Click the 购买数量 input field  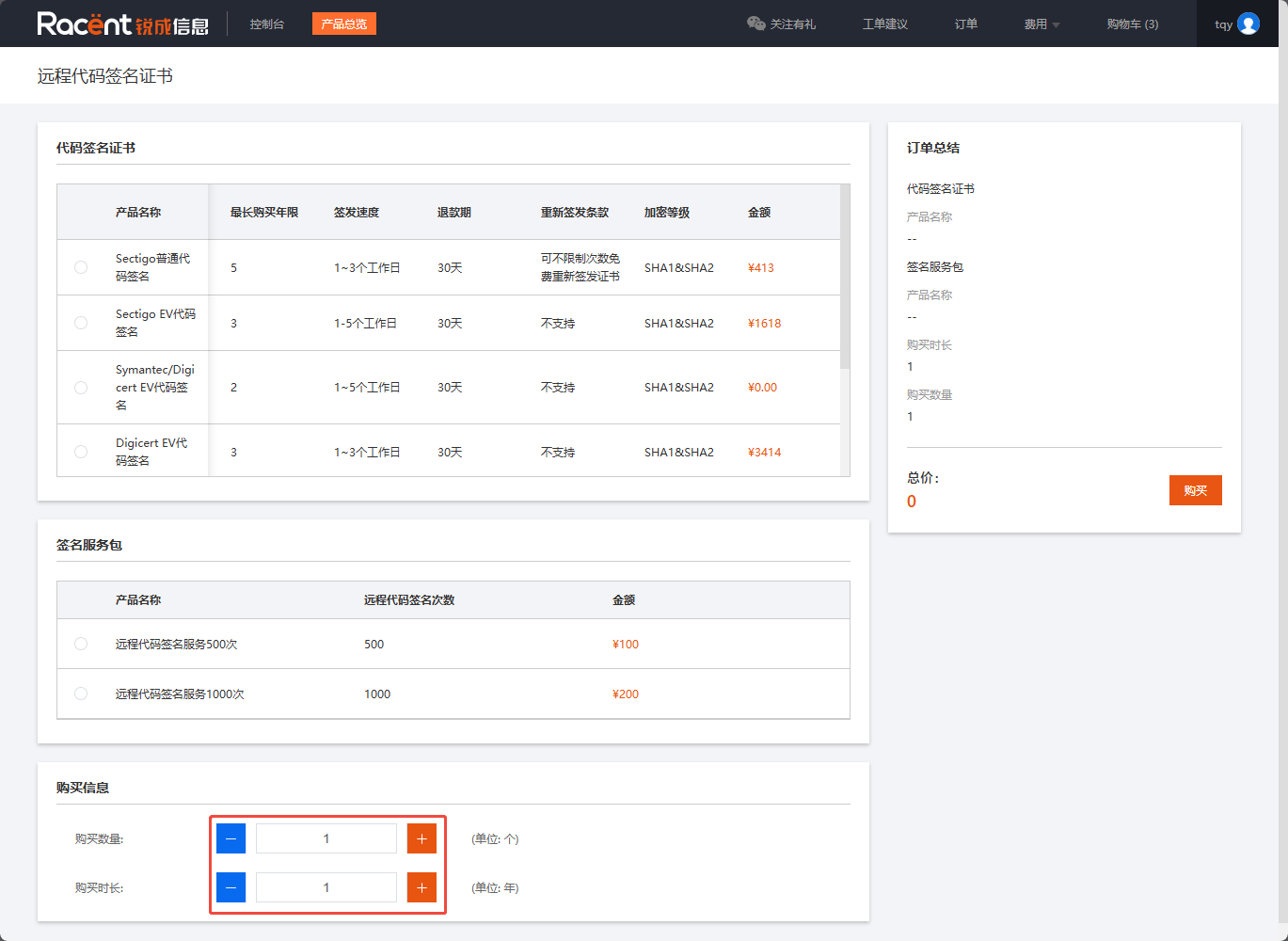pos(326,838)
